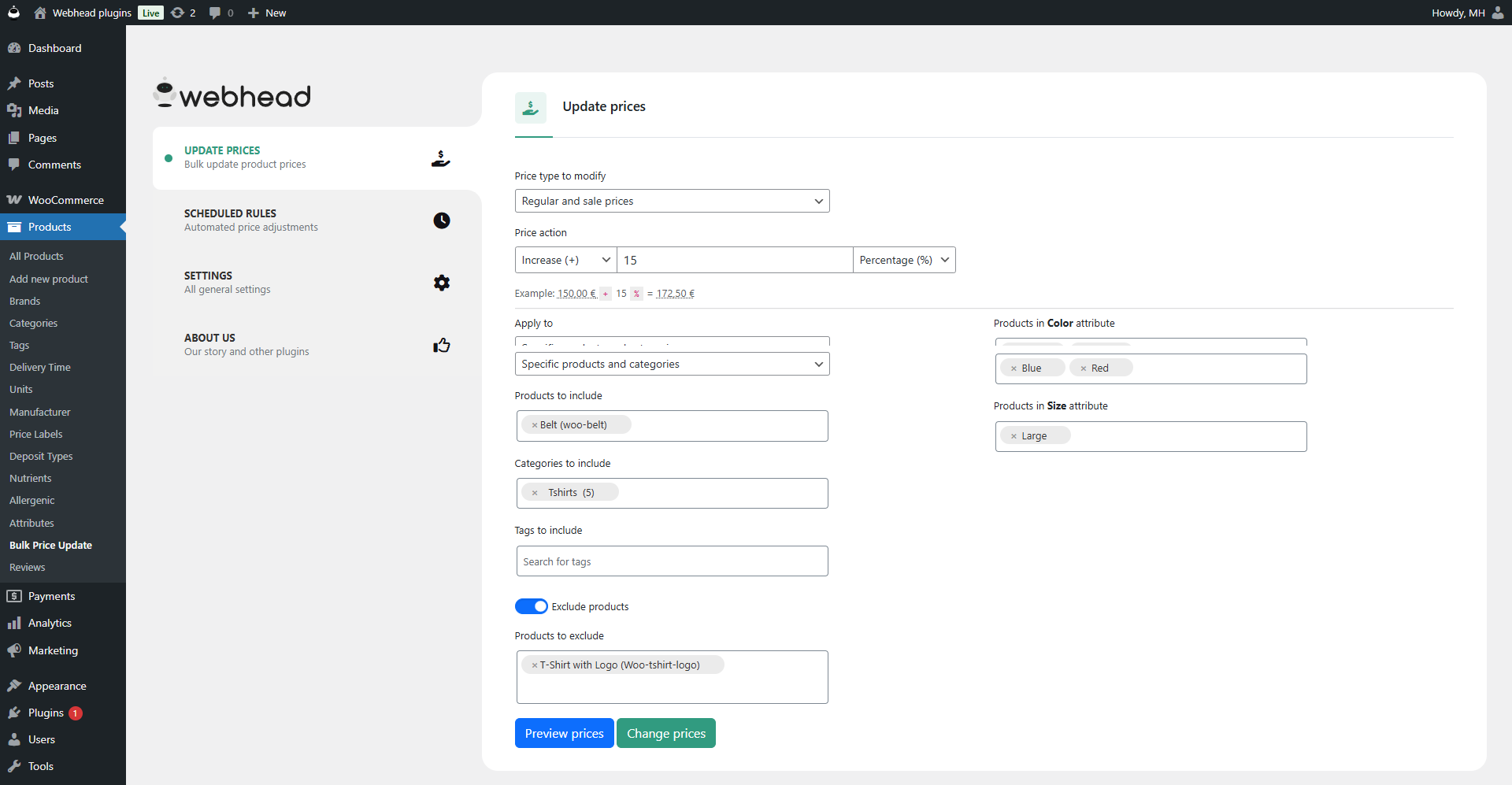Viewport: 1512px width, 785px height.
Task: Go to All Products submenu item
Action: (36, 257)
